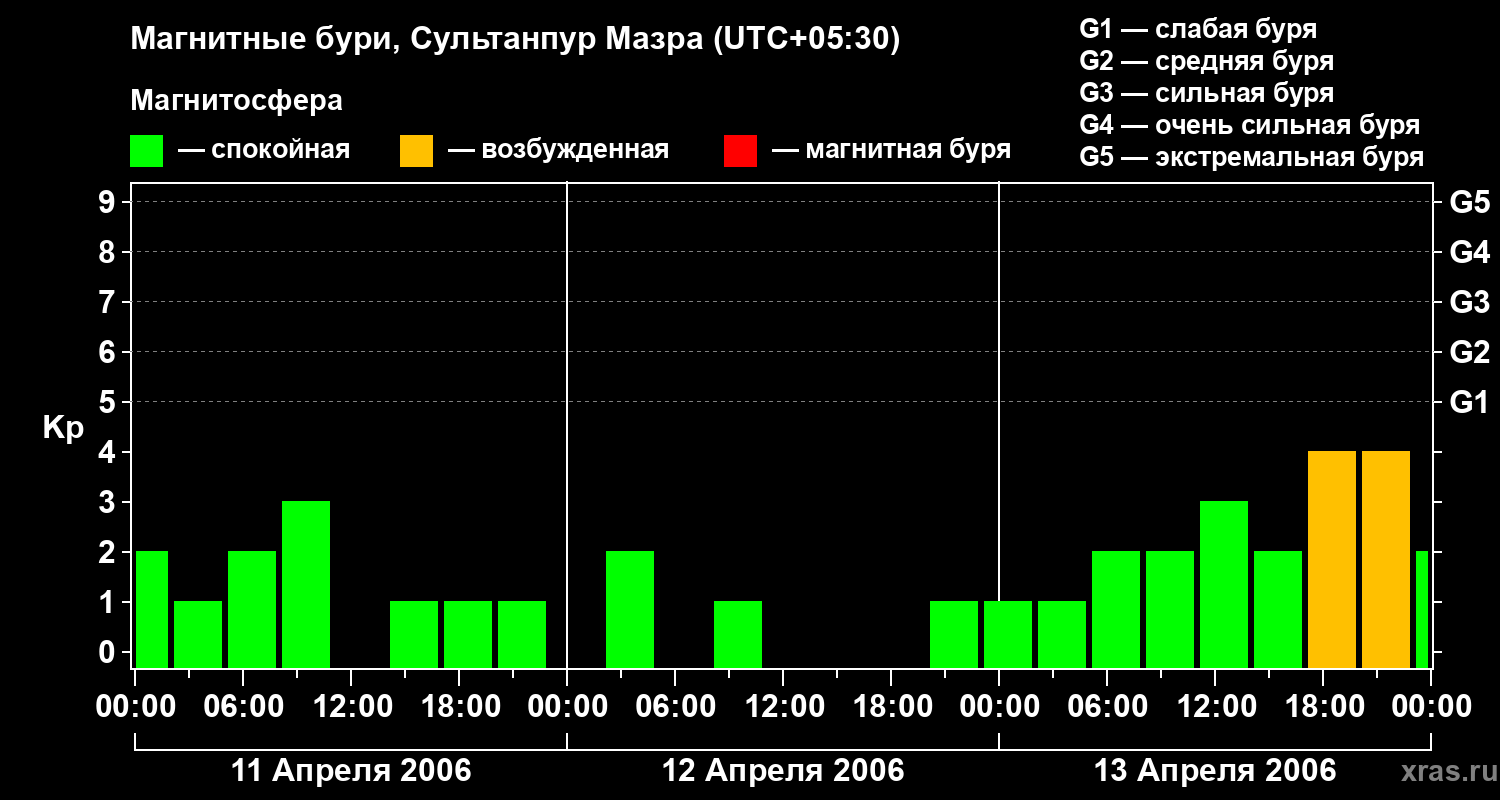The width and height of the screenshot is (1500, 800).
Task: Click the 'G2 — средняя буря' legend line
Action: [x=1206, y=61]
